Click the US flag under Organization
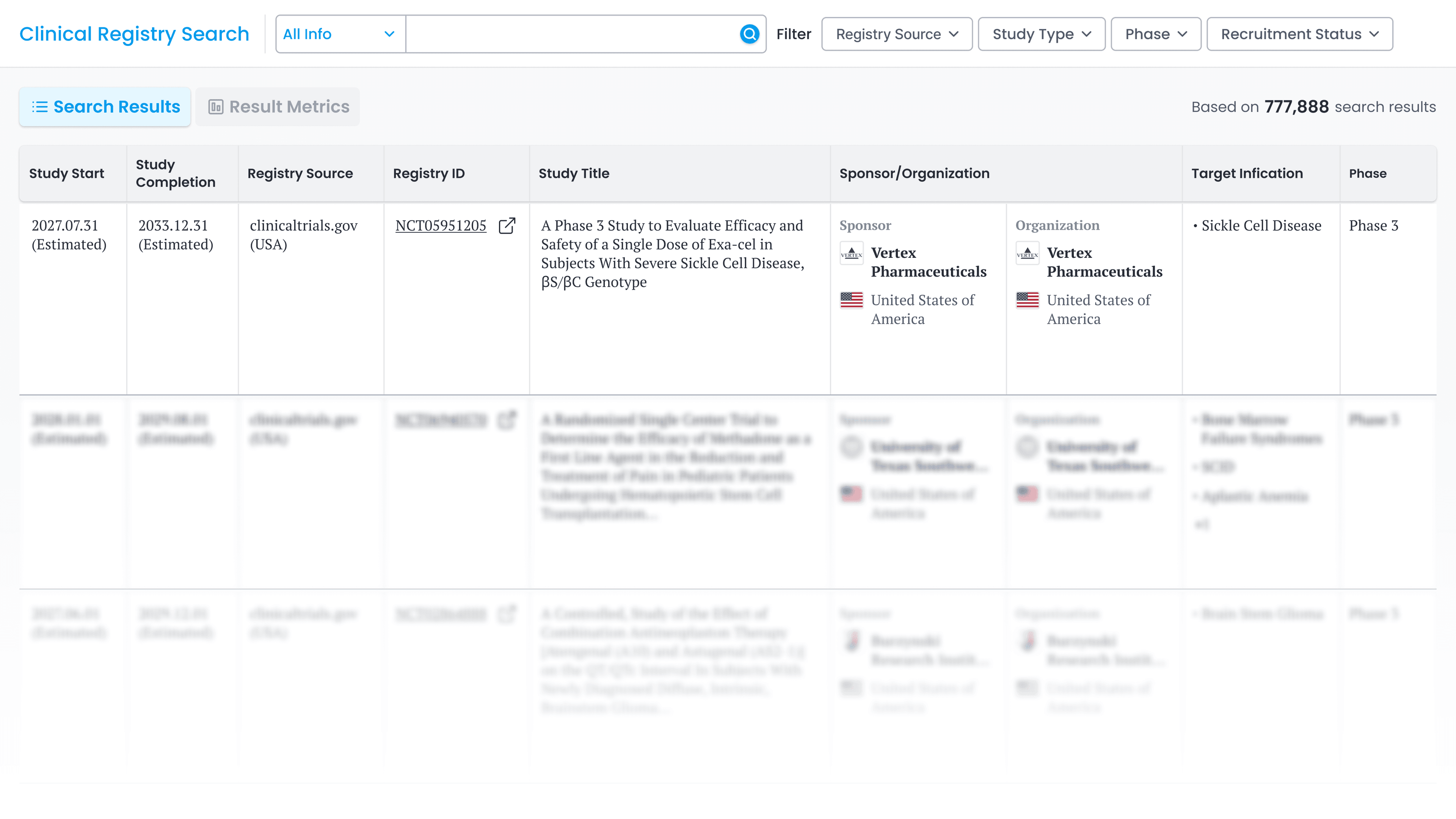Screen dimensions: 1456x819 1027,300
